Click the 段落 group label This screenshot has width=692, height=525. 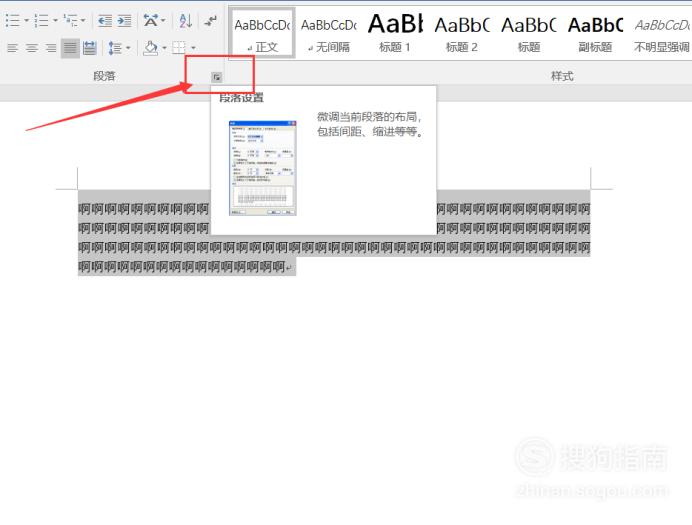coord(104,76)
